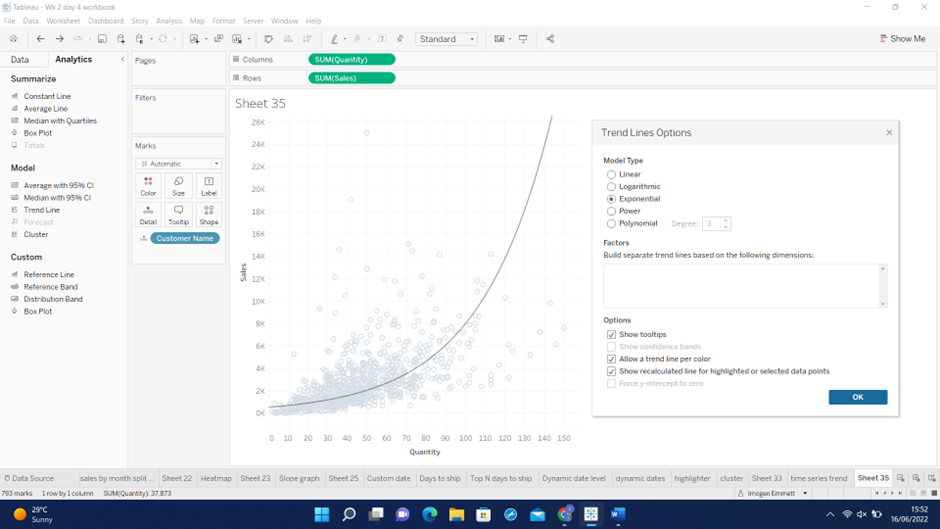Open the Analysis menu

[169, 21]
